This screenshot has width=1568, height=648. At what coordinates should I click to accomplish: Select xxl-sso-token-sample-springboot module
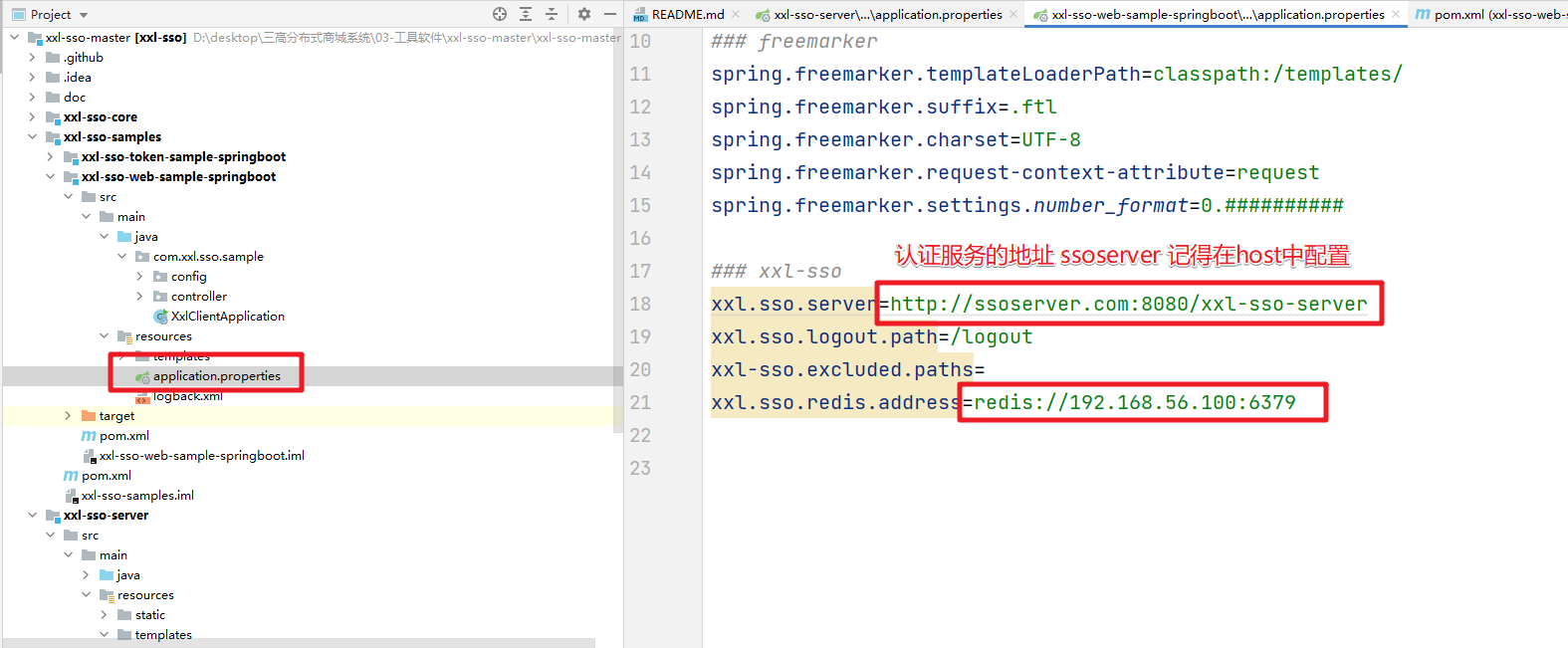184,157
